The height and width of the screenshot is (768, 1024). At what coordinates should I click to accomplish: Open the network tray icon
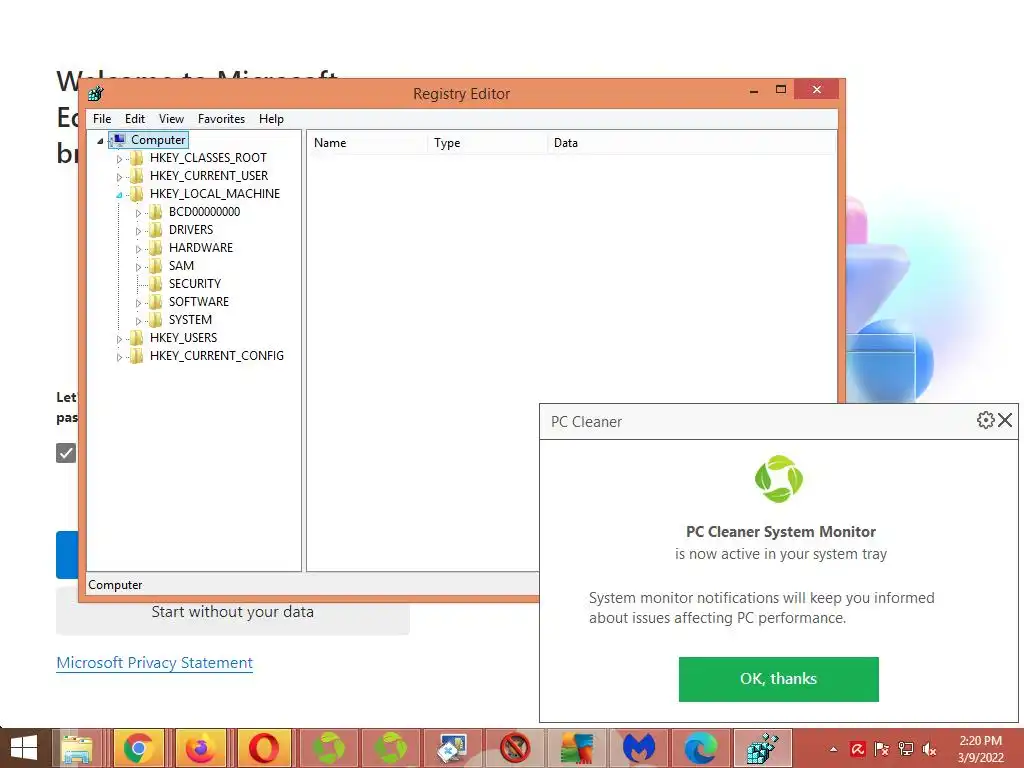coord(906,749)
